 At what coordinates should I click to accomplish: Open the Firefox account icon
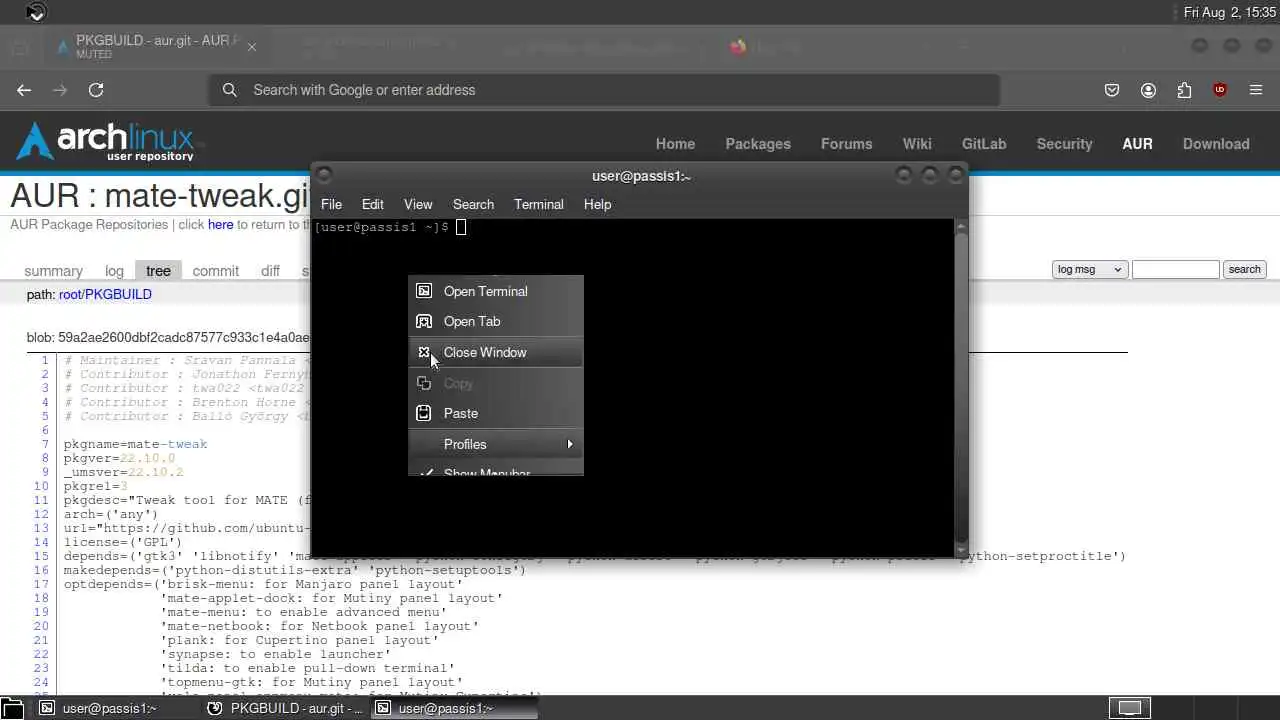click(1148, 90)
